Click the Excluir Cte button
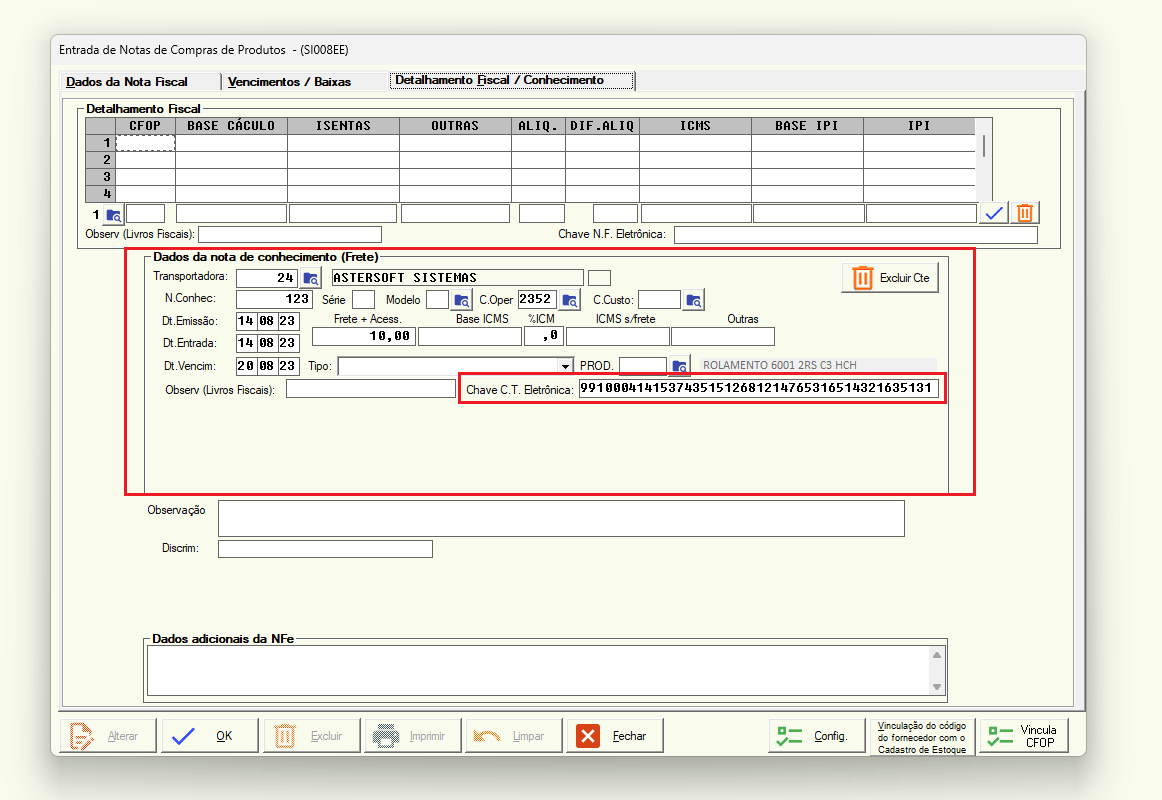 coord(890,278)
